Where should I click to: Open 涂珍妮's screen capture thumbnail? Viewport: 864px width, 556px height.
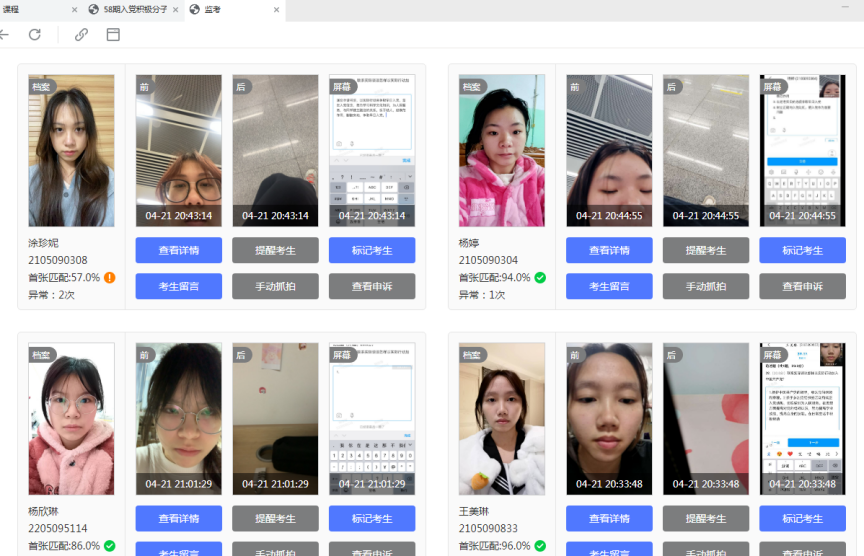(x=372, y=150)
